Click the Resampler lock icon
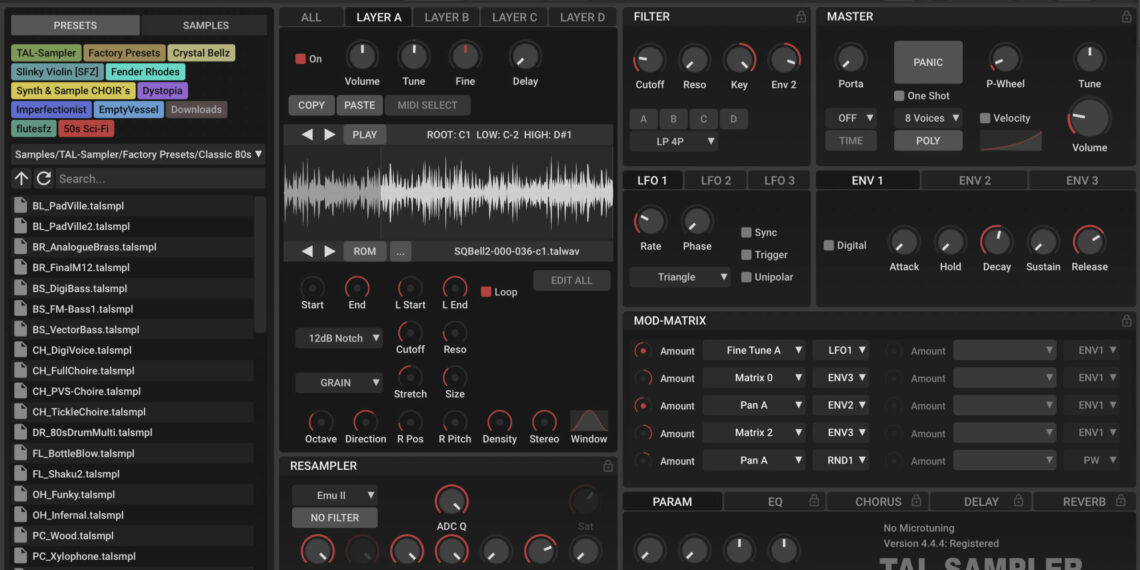 click(607, 466)
